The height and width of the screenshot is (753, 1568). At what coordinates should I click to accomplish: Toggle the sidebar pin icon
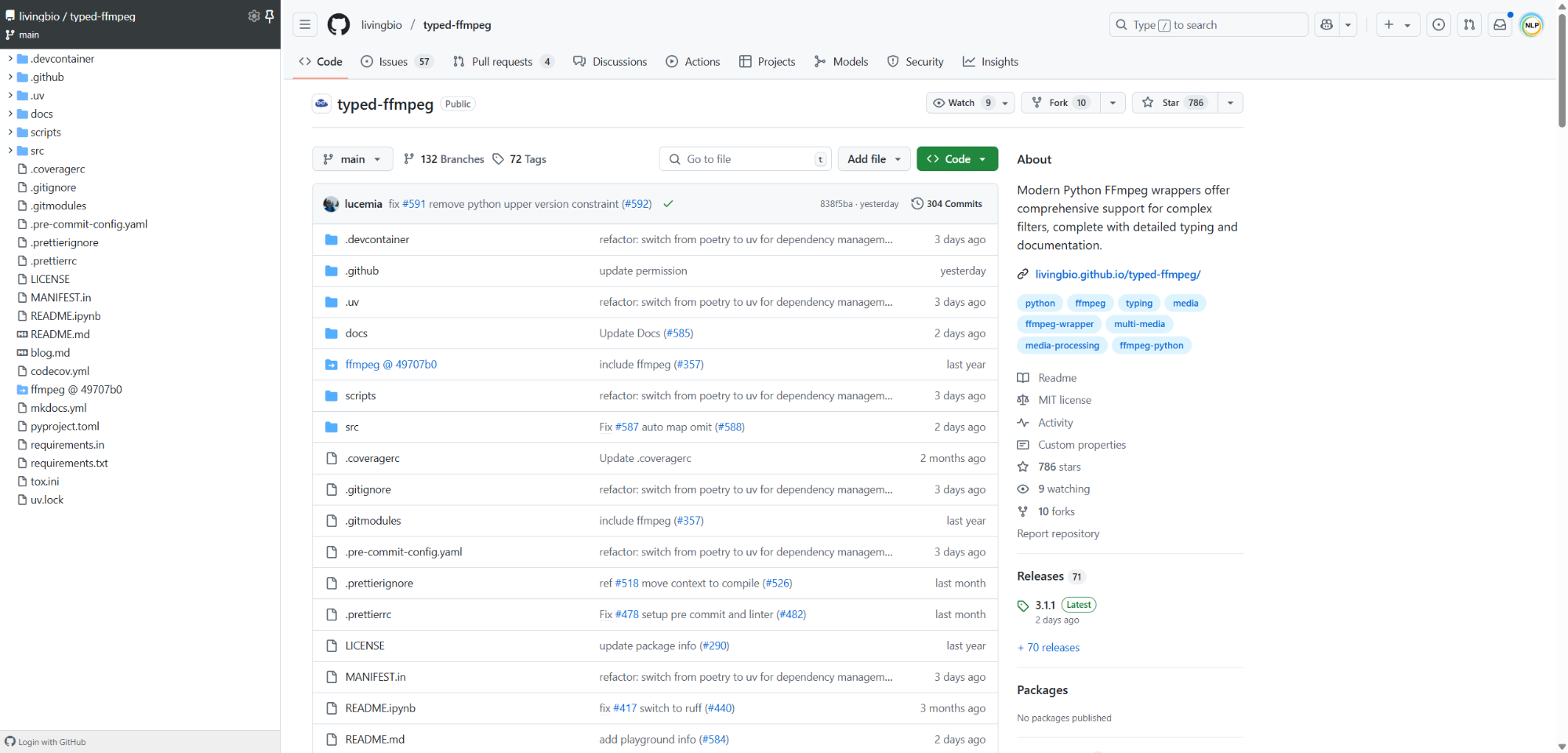(x=270, y=16)
